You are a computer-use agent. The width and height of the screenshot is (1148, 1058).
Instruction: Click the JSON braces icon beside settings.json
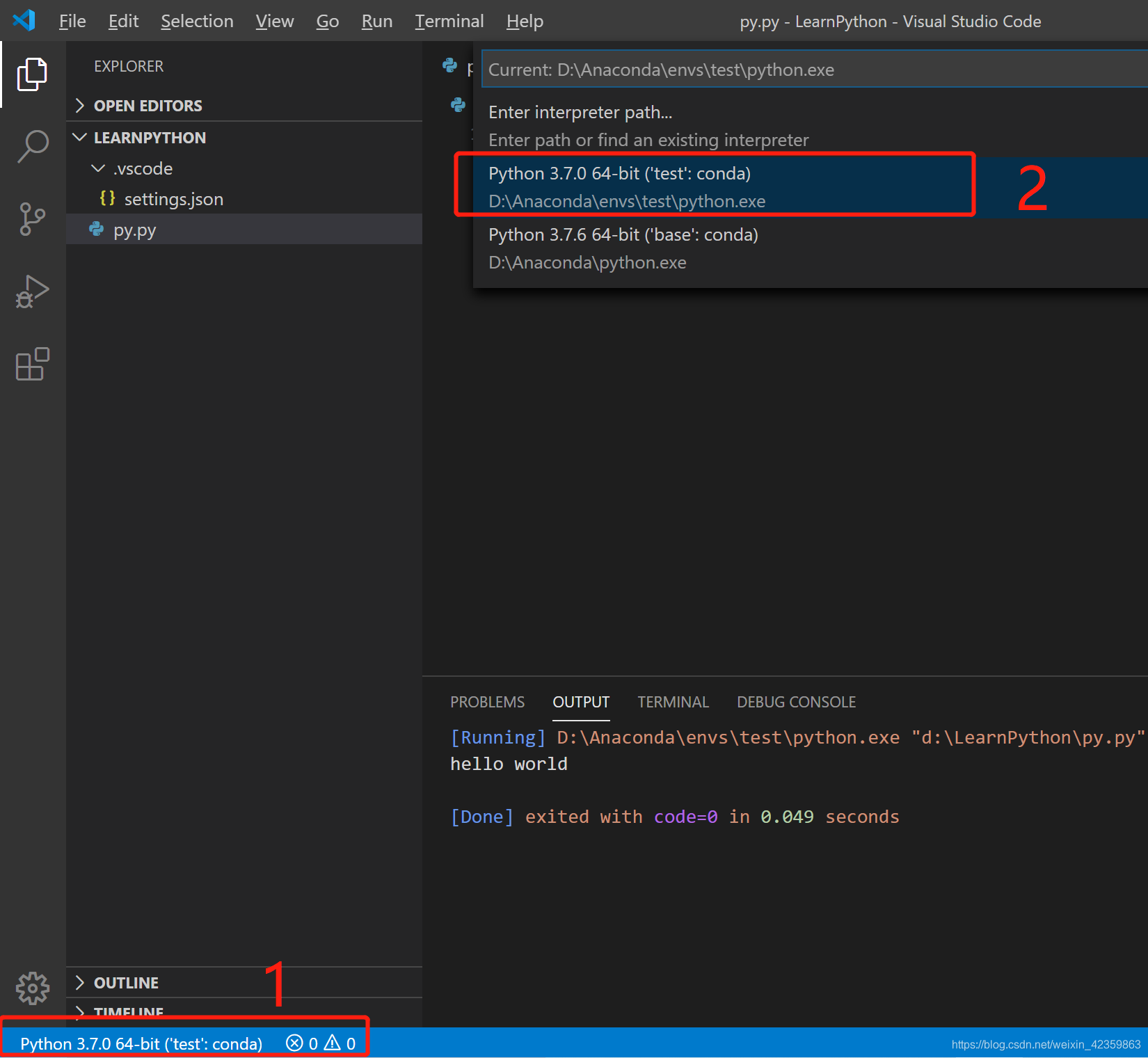click(107, 198)
